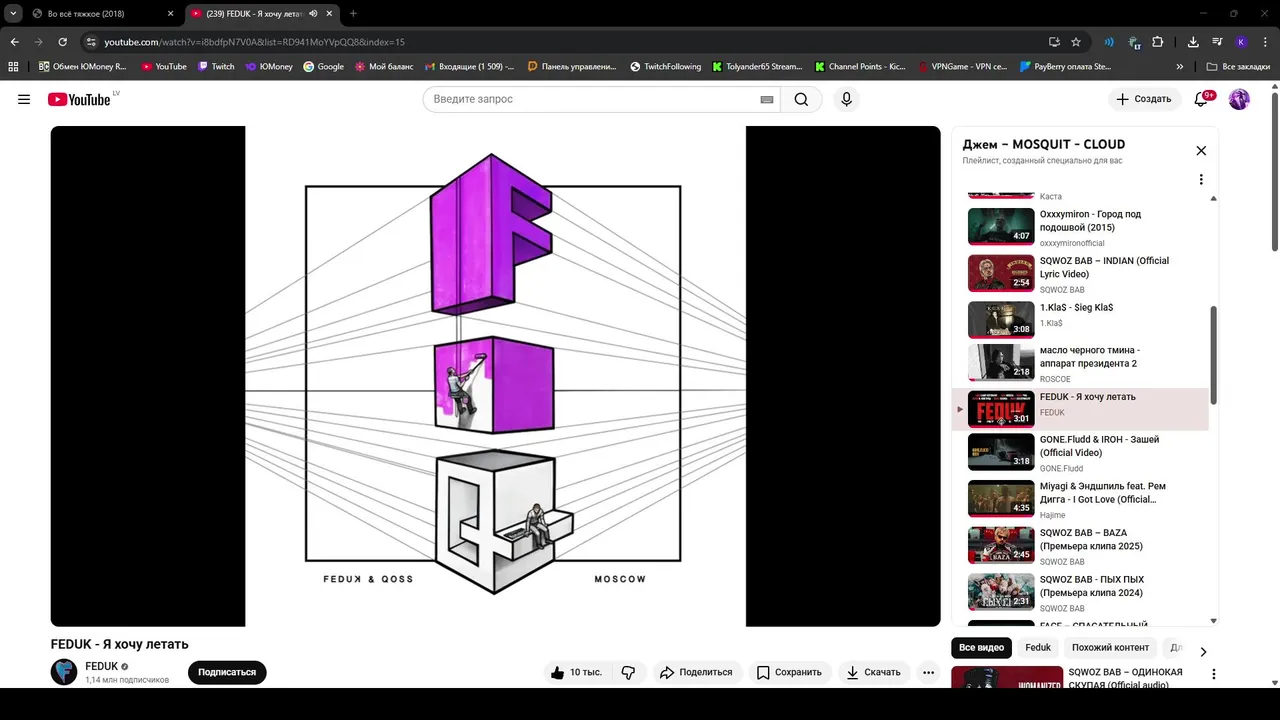This screenshot has height=720, width=1280.
Task: Open browser downloads icon
Action: pos(1193,42)
